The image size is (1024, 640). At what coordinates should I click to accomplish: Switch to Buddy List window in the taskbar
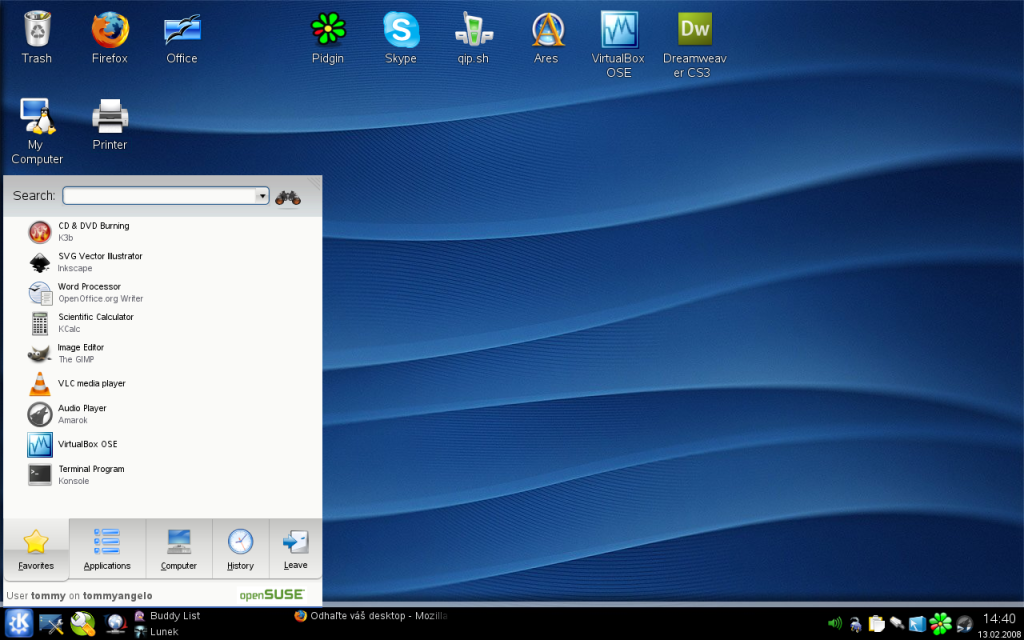167,616
